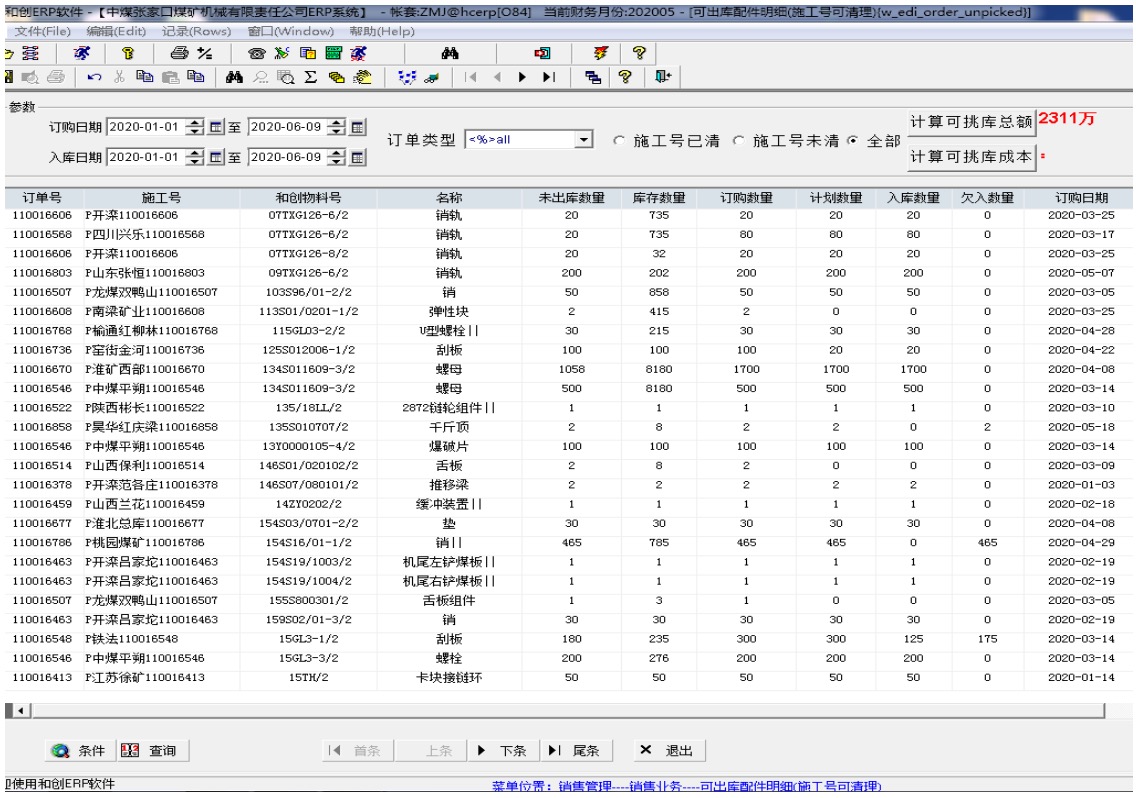
Task: Click the red door exit icon in top toolbar
Action: pos(542,53)
